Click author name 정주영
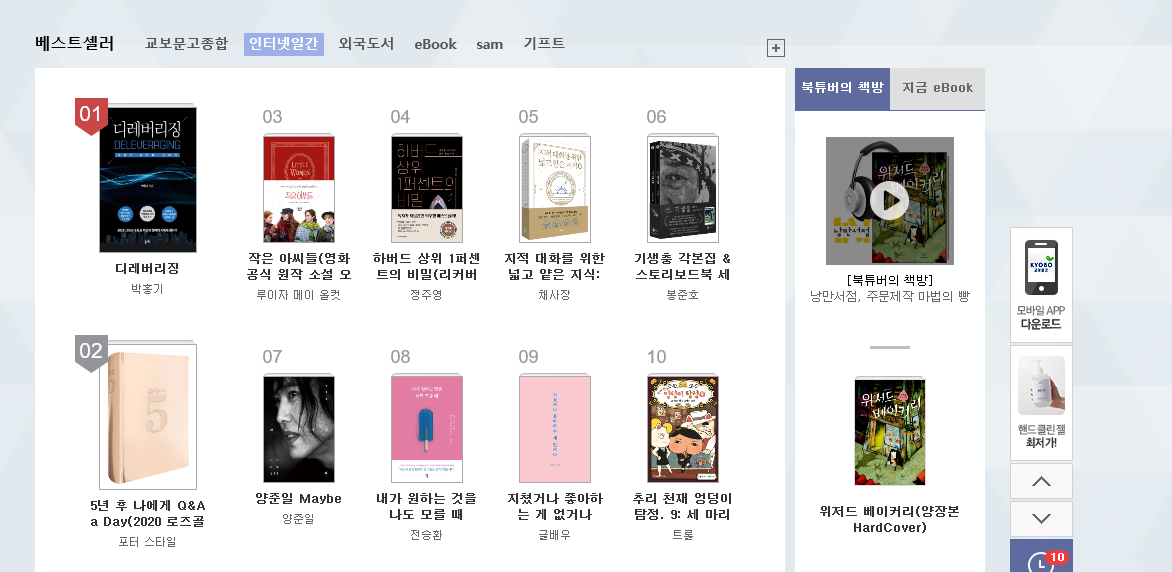Viewport: 1172px width, 572px height. tap(426, 295)
